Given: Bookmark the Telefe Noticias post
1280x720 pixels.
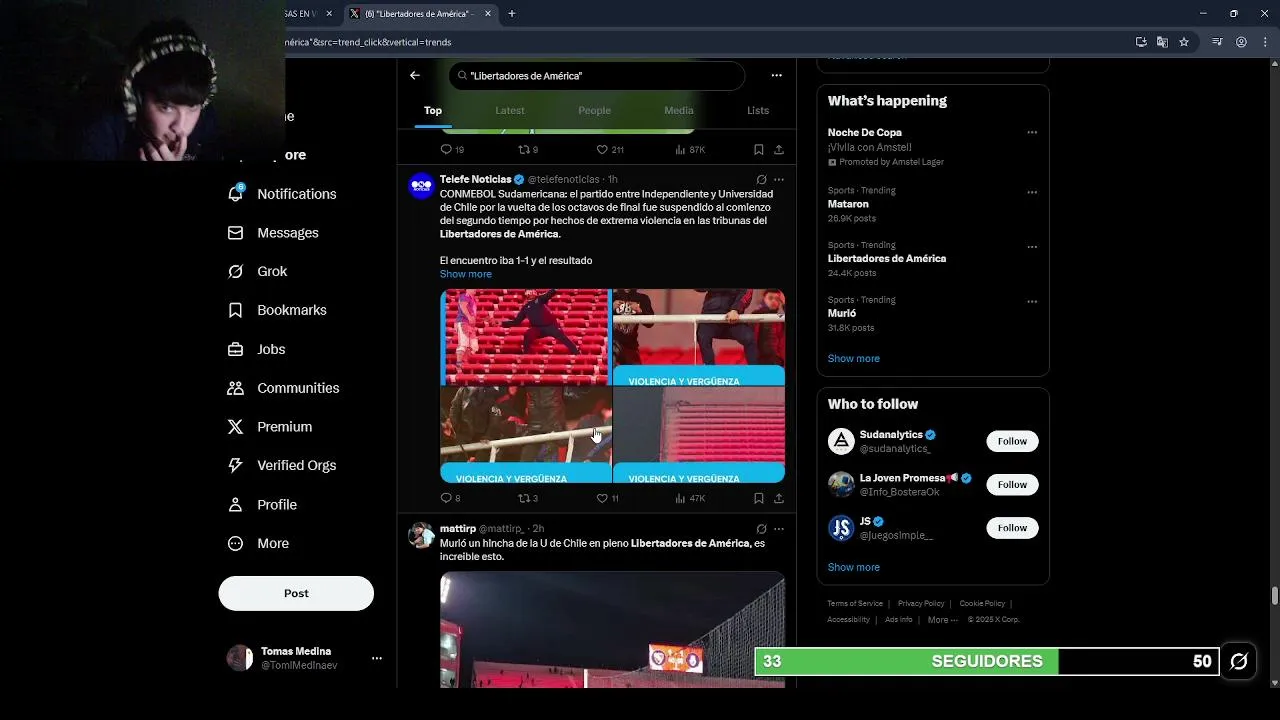Looking at the screenshot, I should coord(759,498).
